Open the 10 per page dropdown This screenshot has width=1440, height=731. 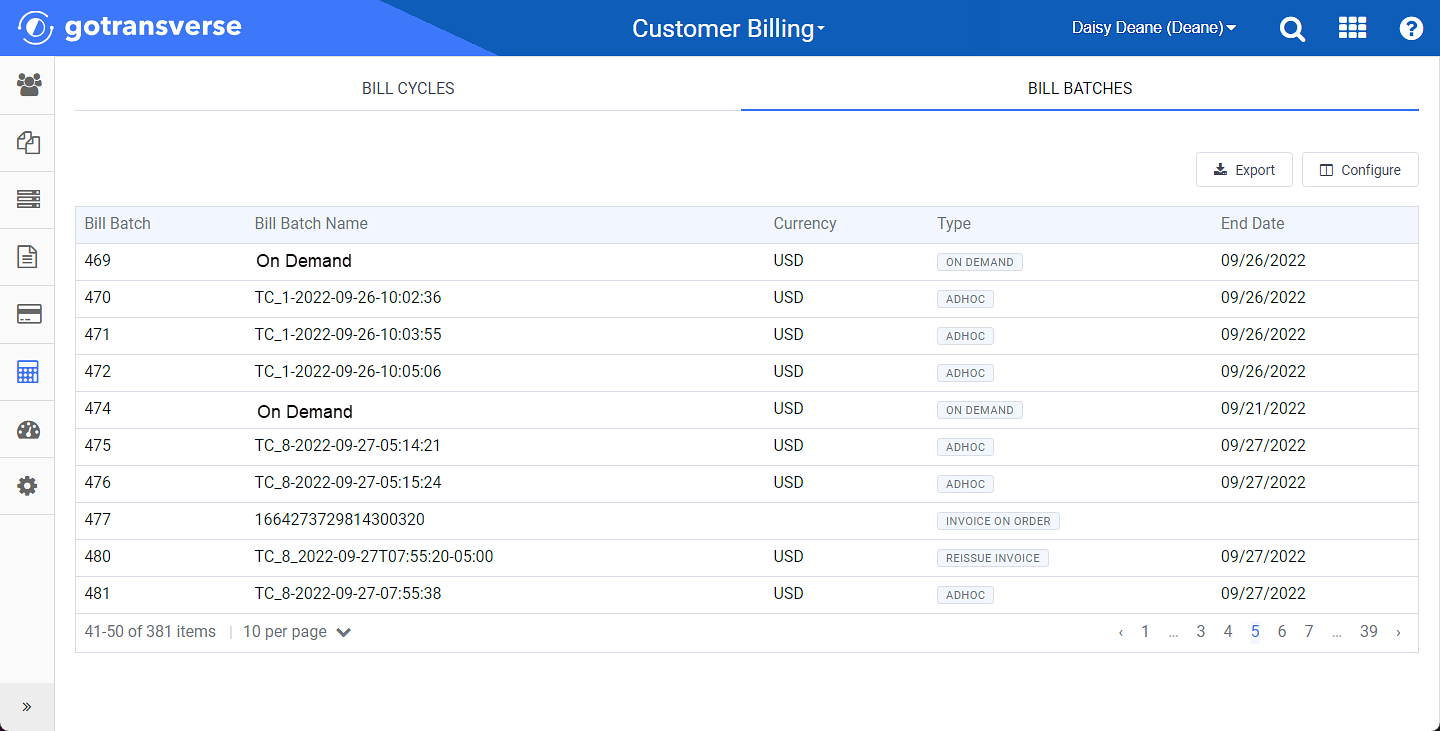pos(297,632)
